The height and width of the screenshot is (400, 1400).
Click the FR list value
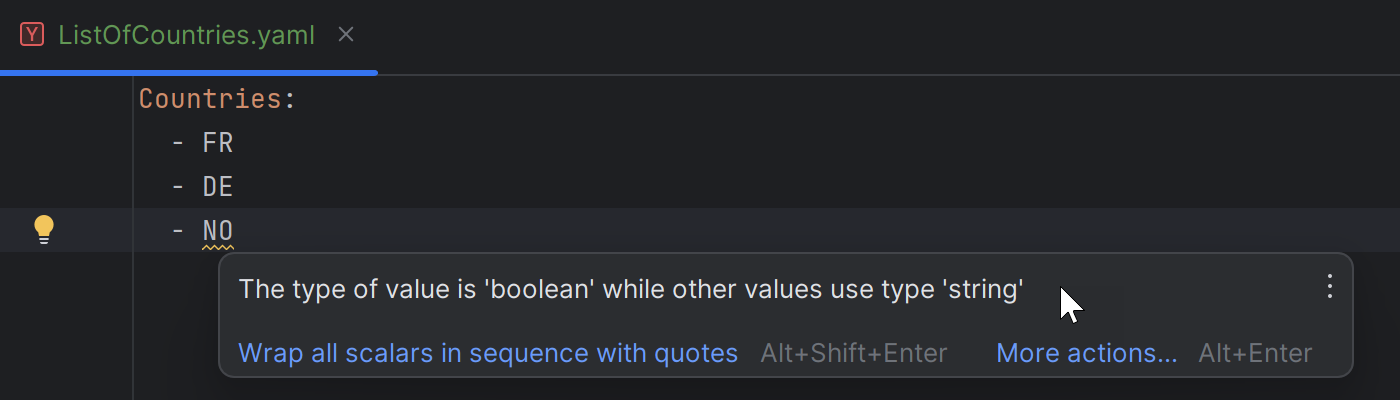click(218, 143)
